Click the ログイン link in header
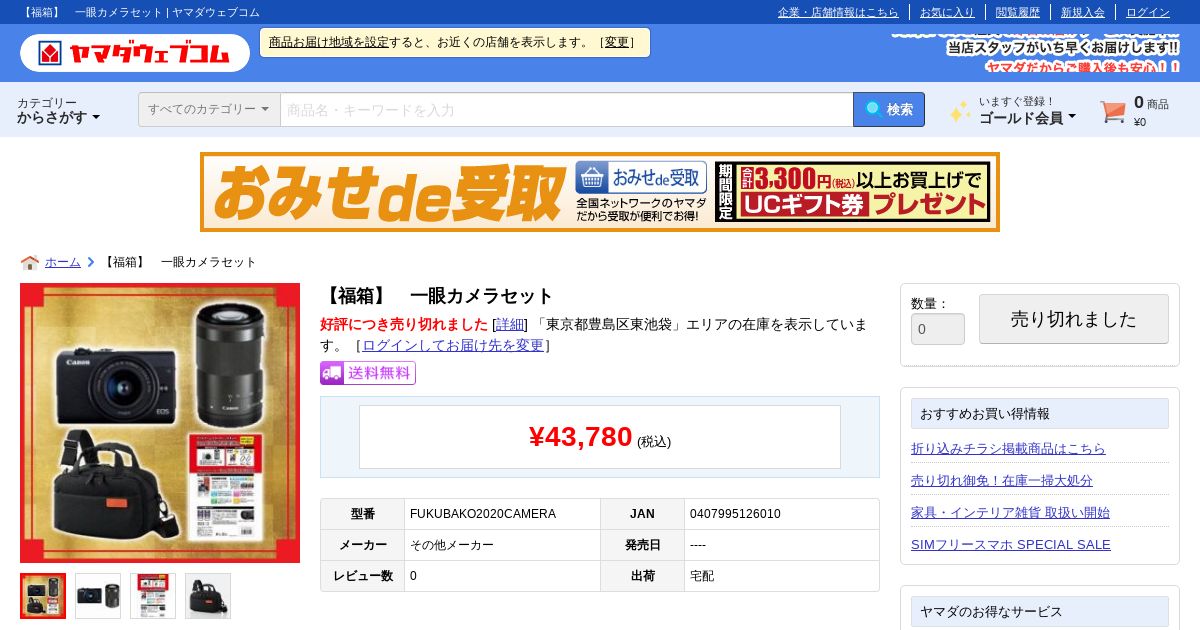The image size is (1200, 630). click(1148, 12)
